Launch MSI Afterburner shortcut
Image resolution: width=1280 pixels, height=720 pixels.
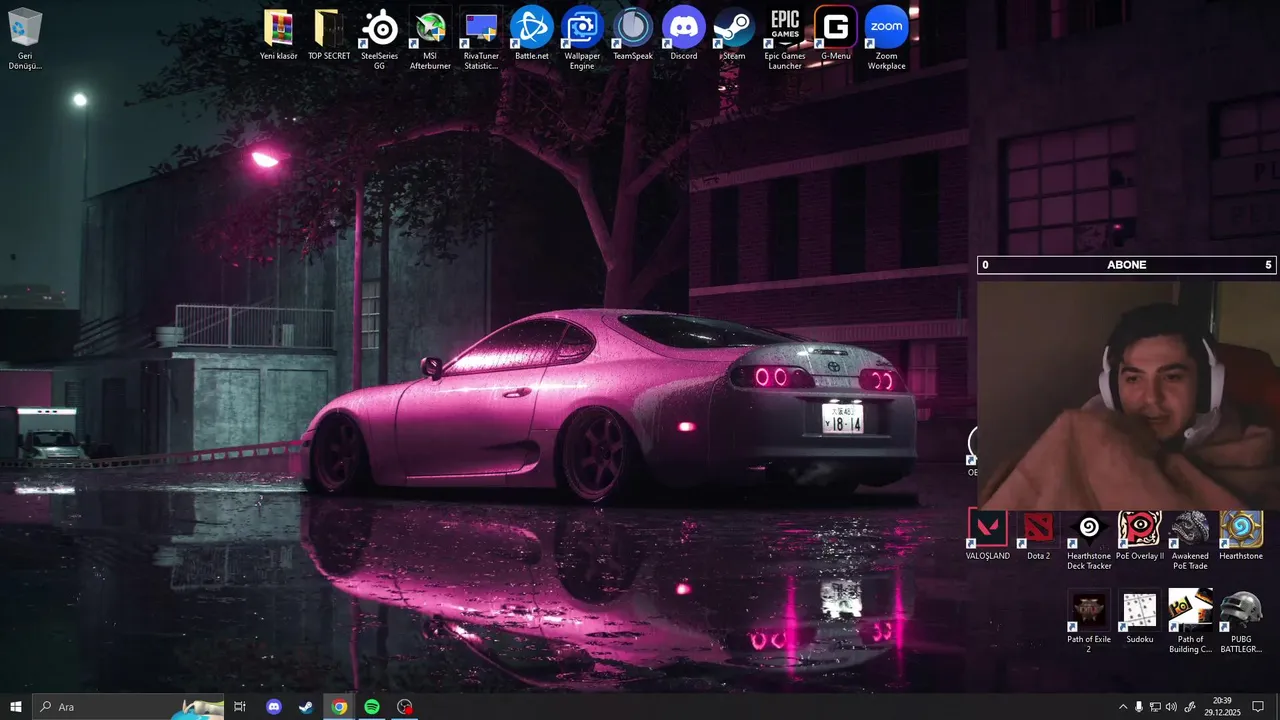point(430,38)
